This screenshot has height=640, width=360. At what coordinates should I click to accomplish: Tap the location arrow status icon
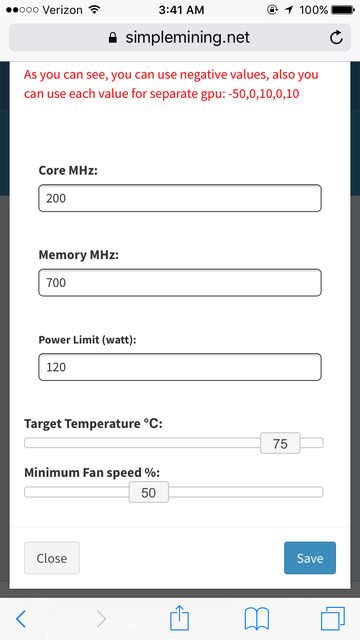[x=289, y=10]
